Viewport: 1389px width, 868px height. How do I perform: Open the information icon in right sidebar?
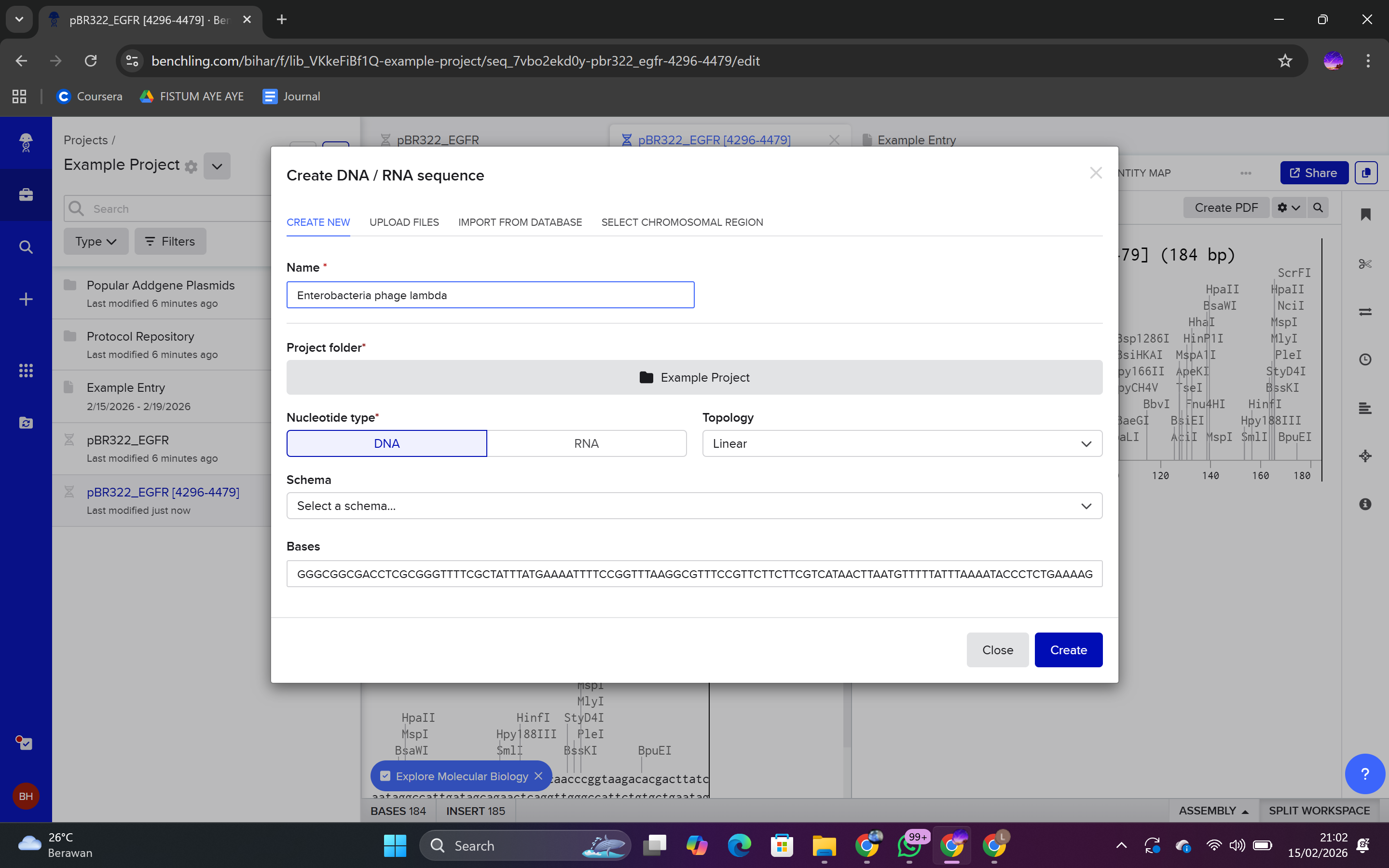pyautogui.click(x=1365, y=504)
